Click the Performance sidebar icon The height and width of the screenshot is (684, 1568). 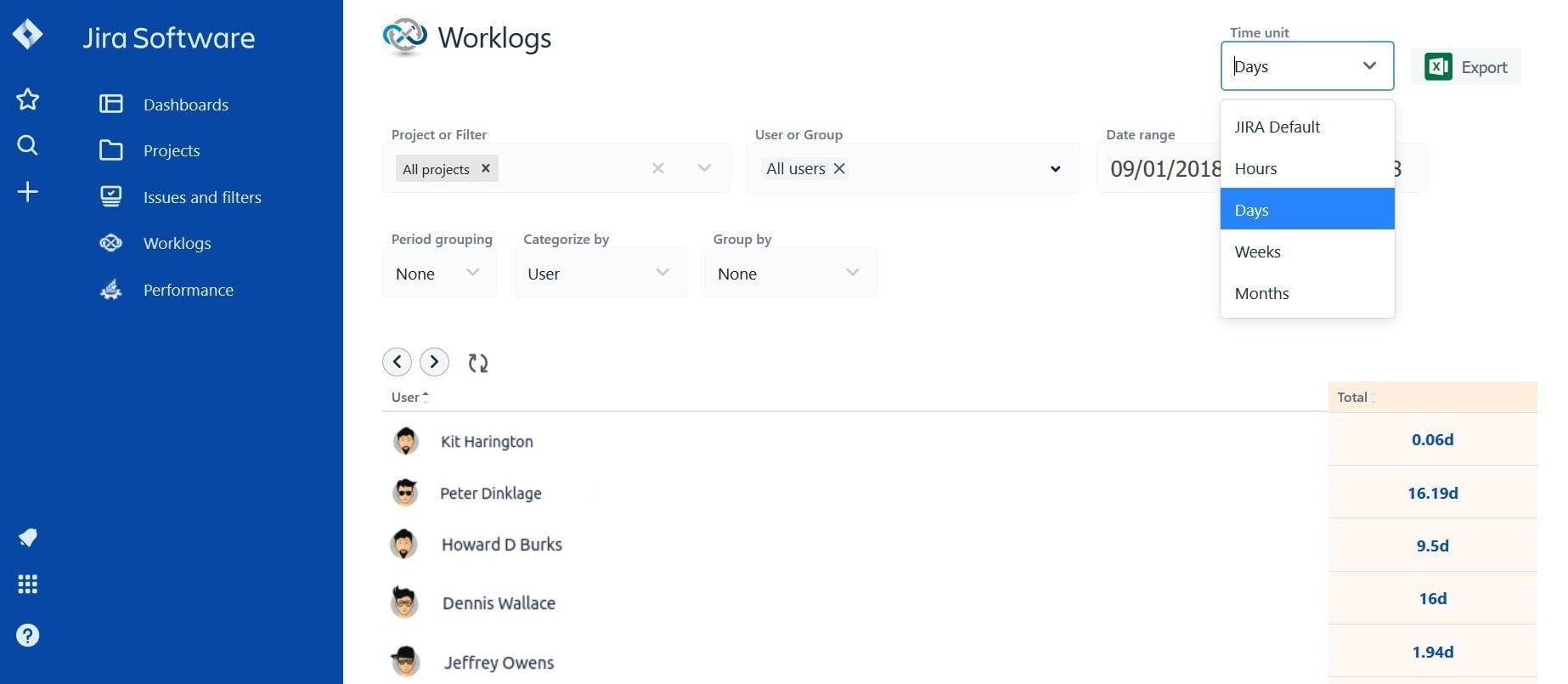(111, 290)
